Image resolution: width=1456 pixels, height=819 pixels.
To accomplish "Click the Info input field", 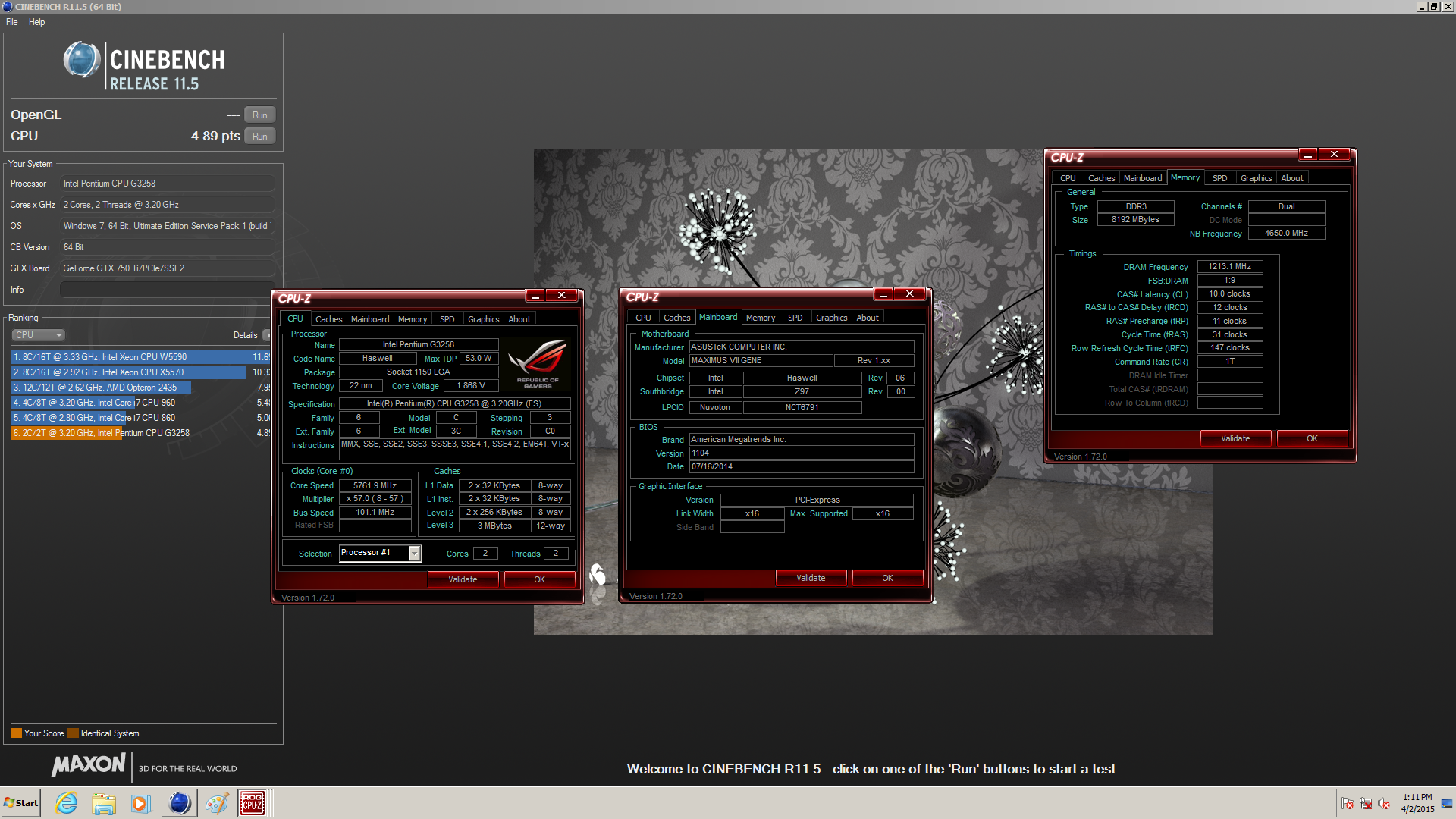I will (x=167, y=290).
